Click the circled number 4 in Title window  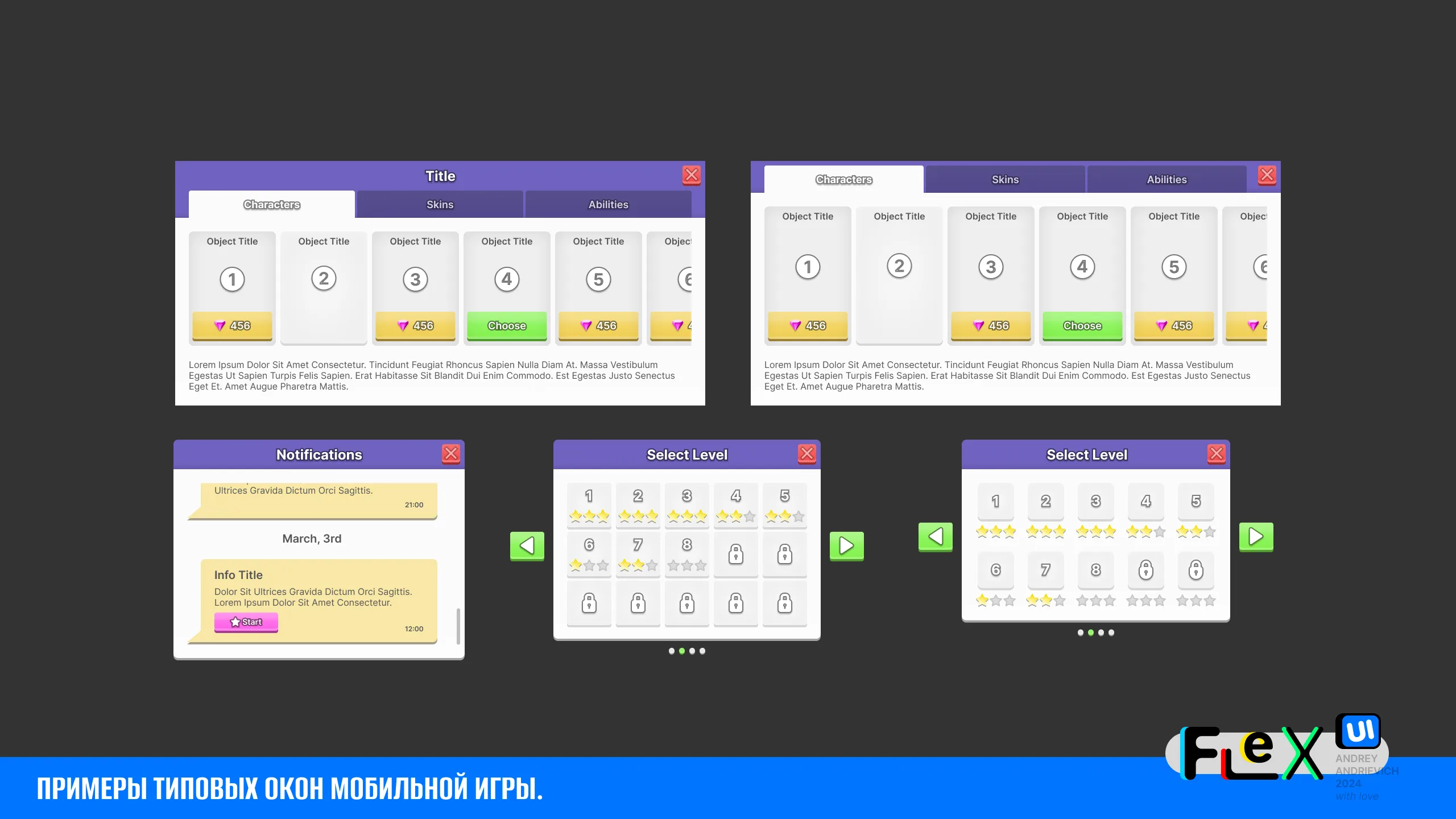(x=507, y=279)
